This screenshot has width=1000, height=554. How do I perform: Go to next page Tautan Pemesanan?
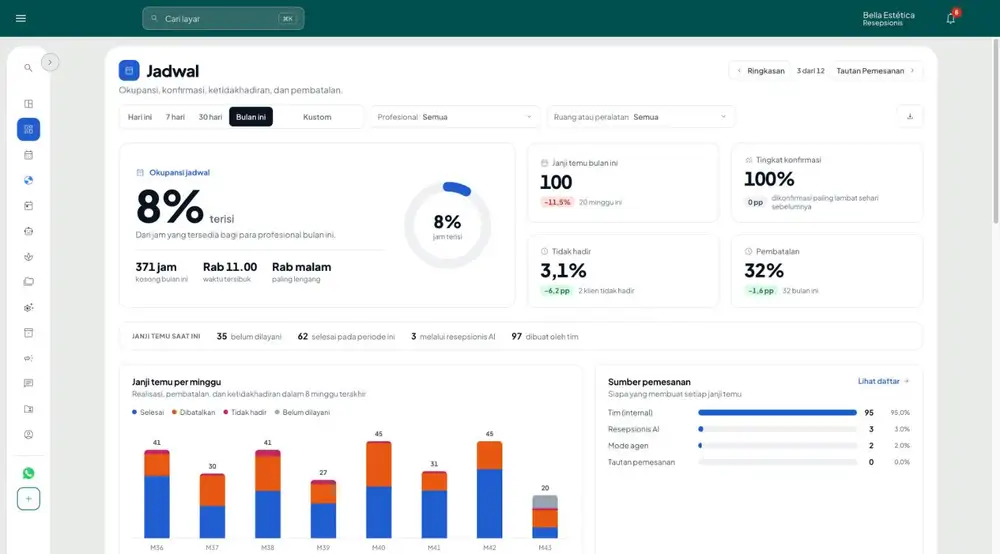(876, 71)
